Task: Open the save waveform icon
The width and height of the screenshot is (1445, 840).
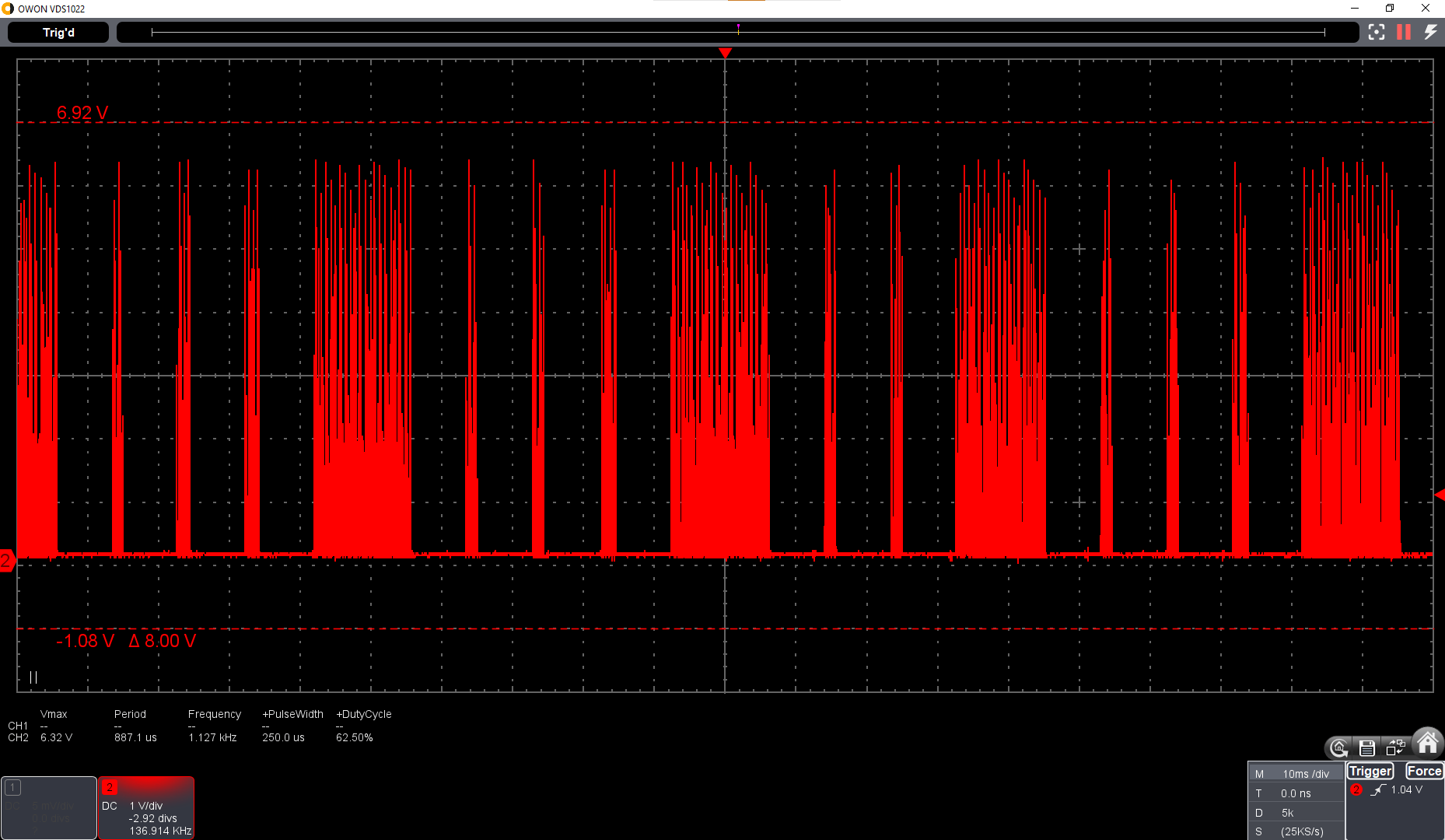Action: click(x=1367, y=747)
